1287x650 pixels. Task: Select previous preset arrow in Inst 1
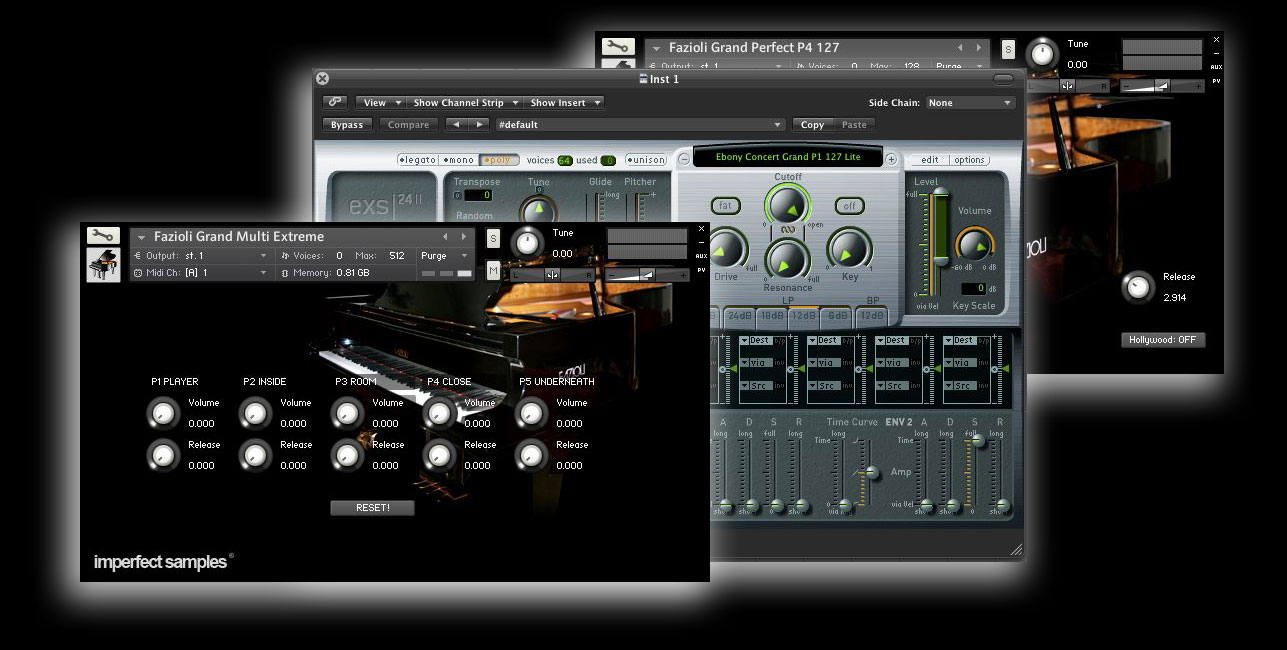point(456,125)
